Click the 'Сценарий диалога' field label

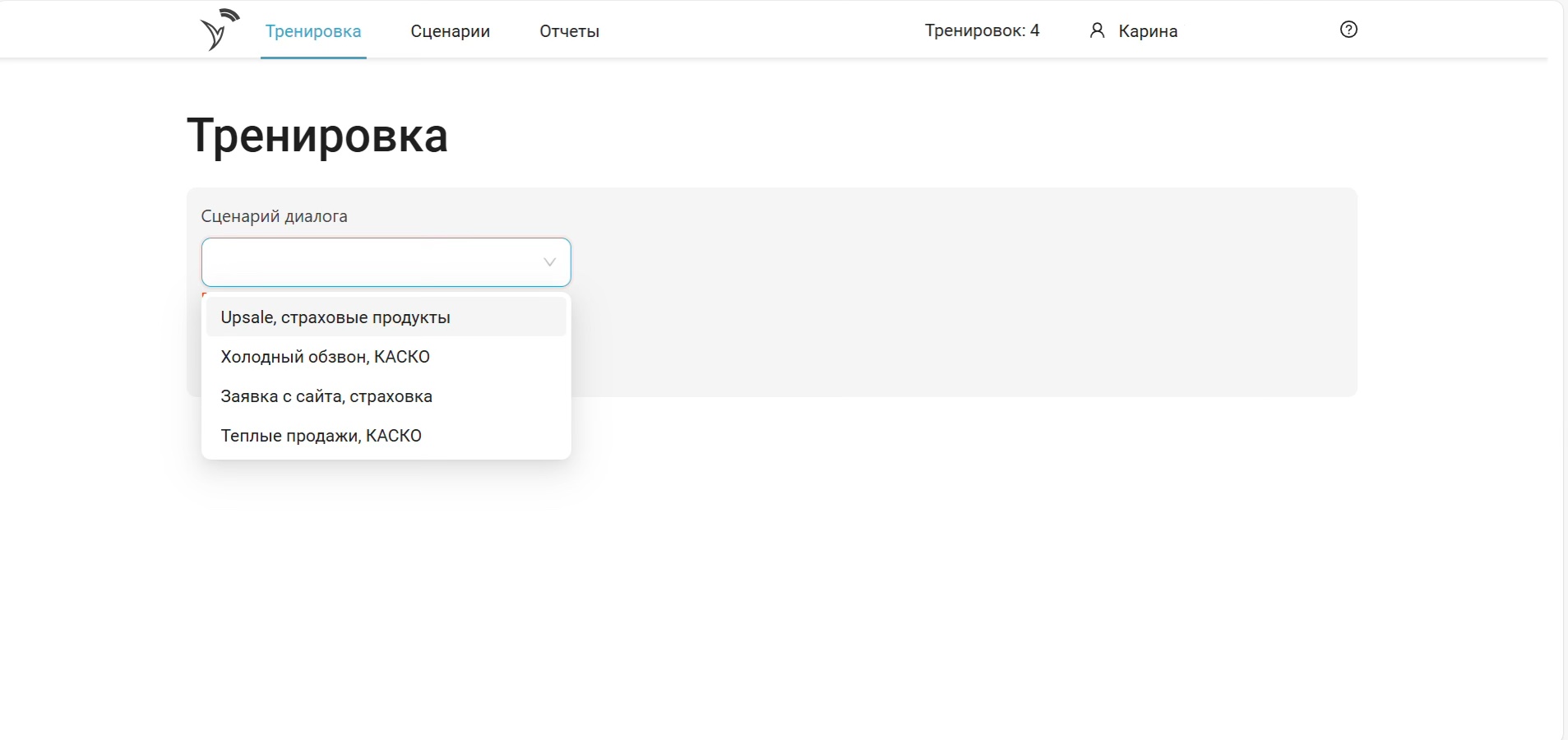point(274,216)
